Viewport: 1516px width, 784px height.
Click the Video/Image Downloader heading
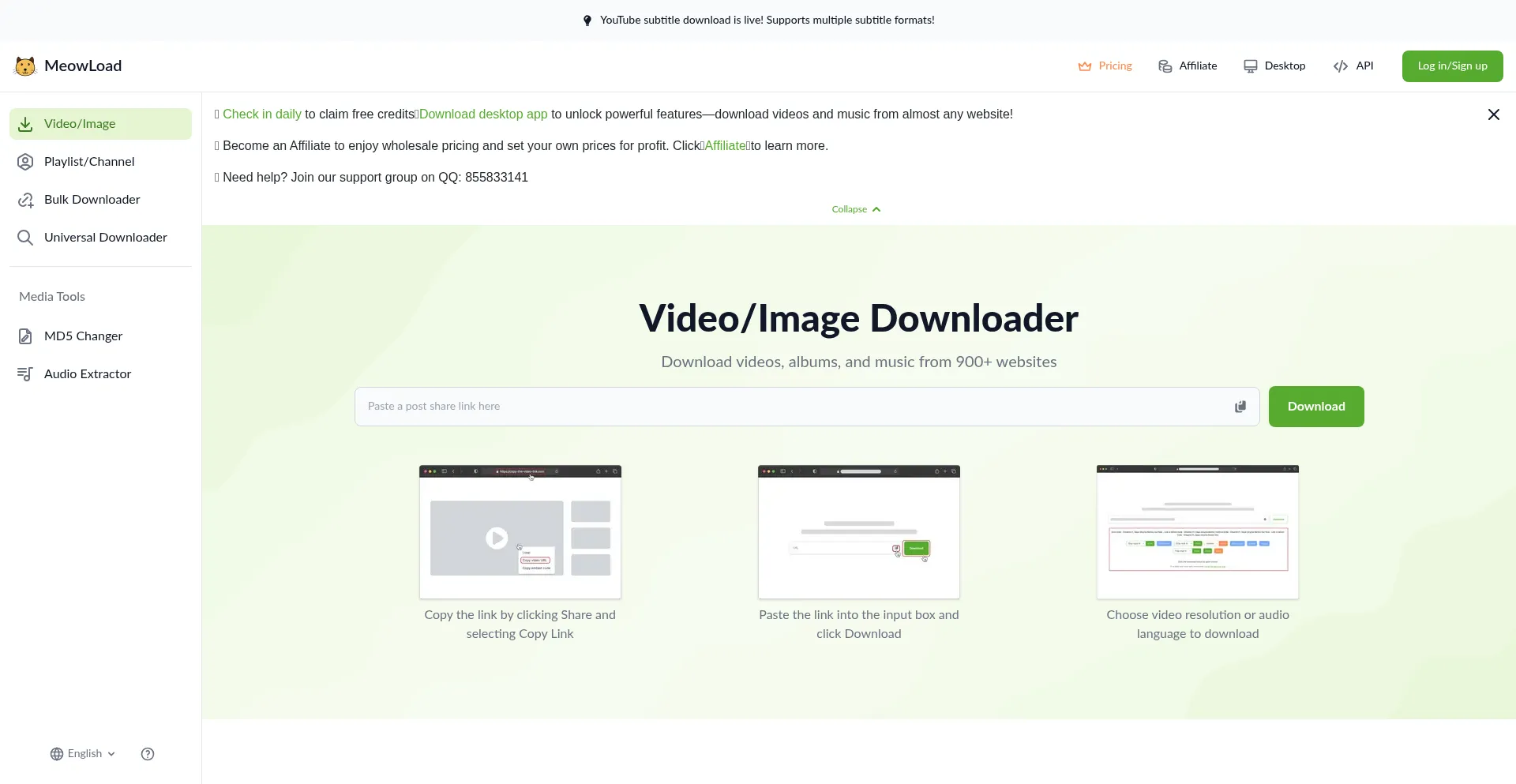coord(859,319)
